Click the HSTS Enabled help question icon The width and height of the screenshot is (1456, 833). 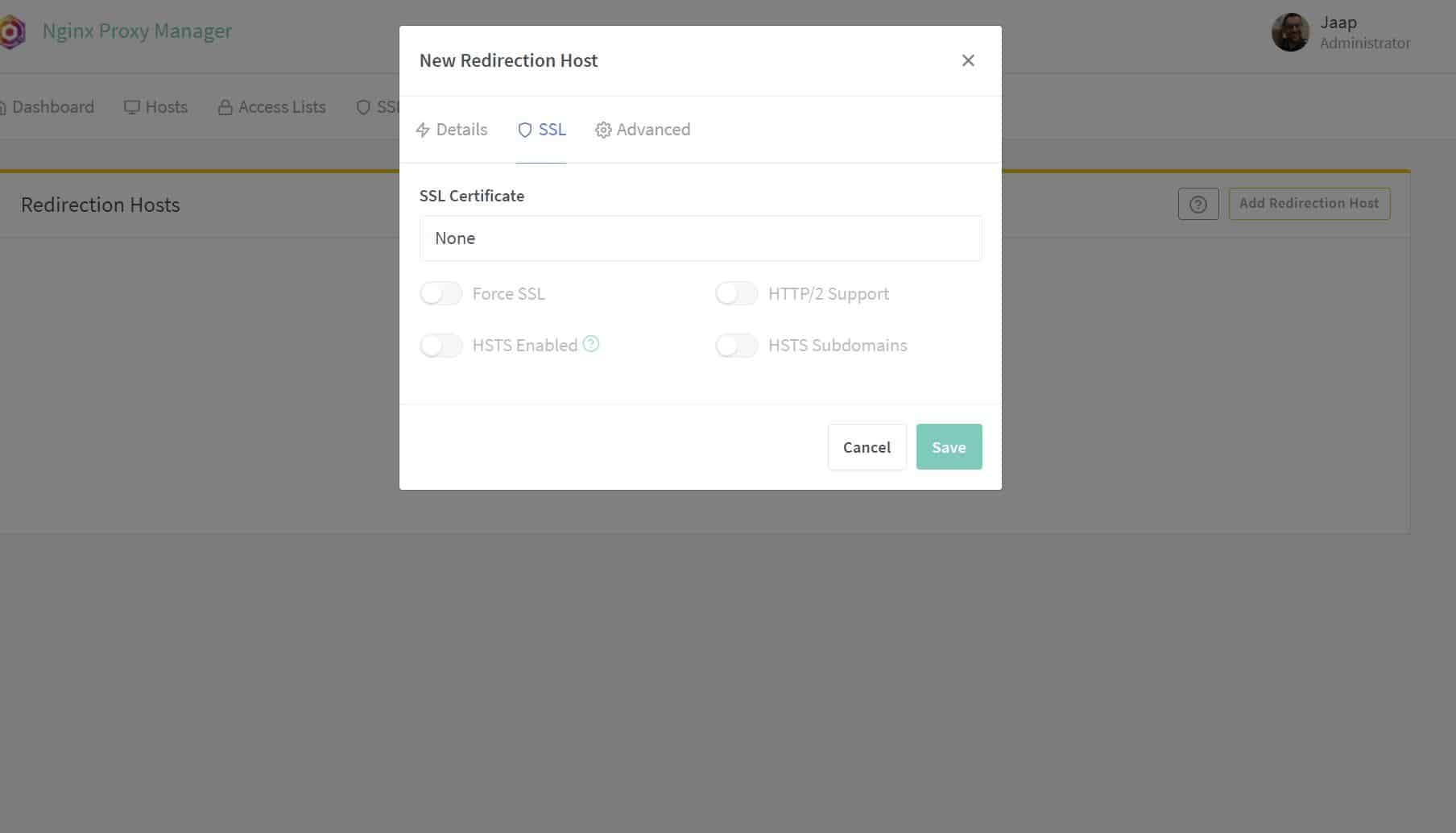591,344
